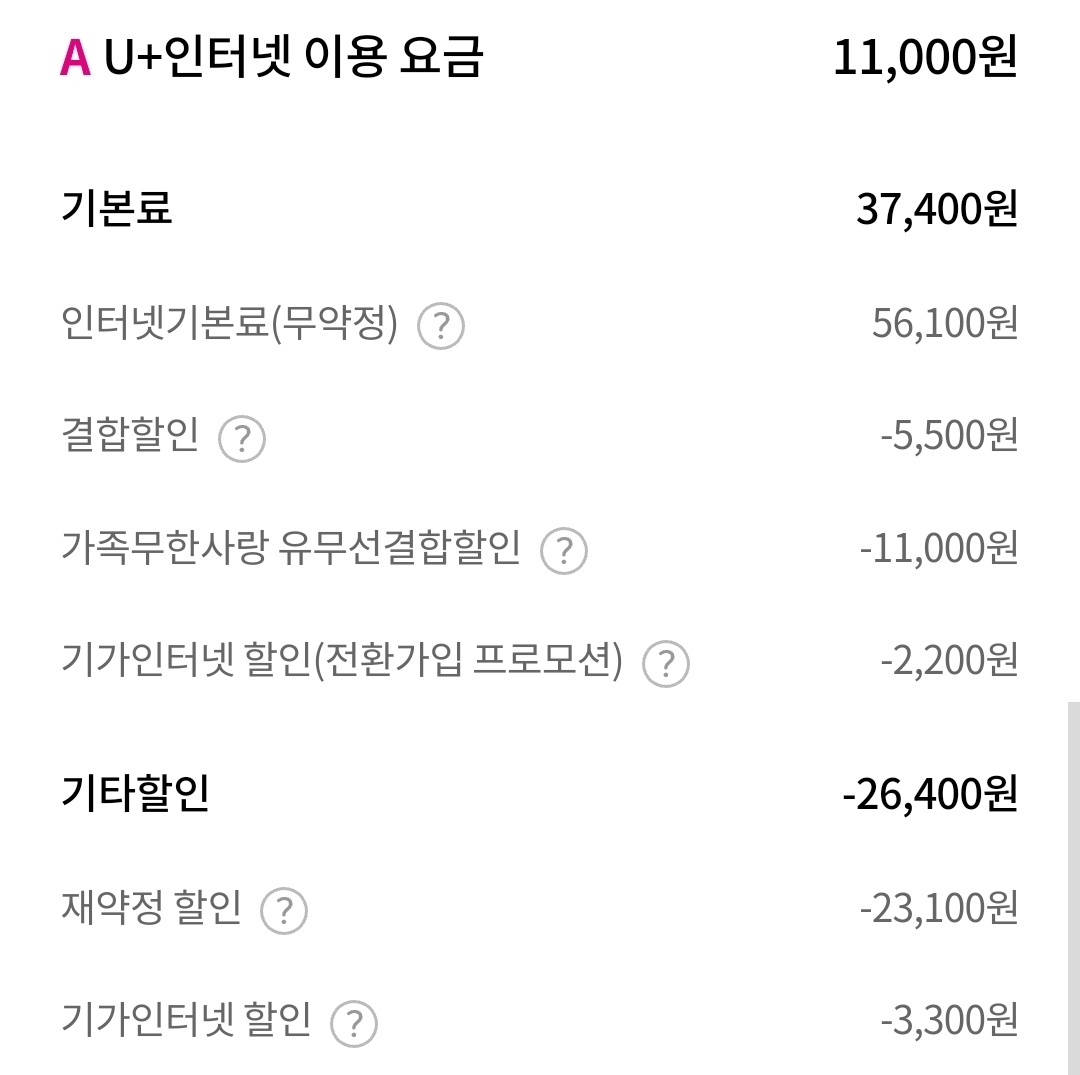Select the 재약정 할인 label text
The width and height of the screenshot is (1080, 1075).
coord(151,909)
